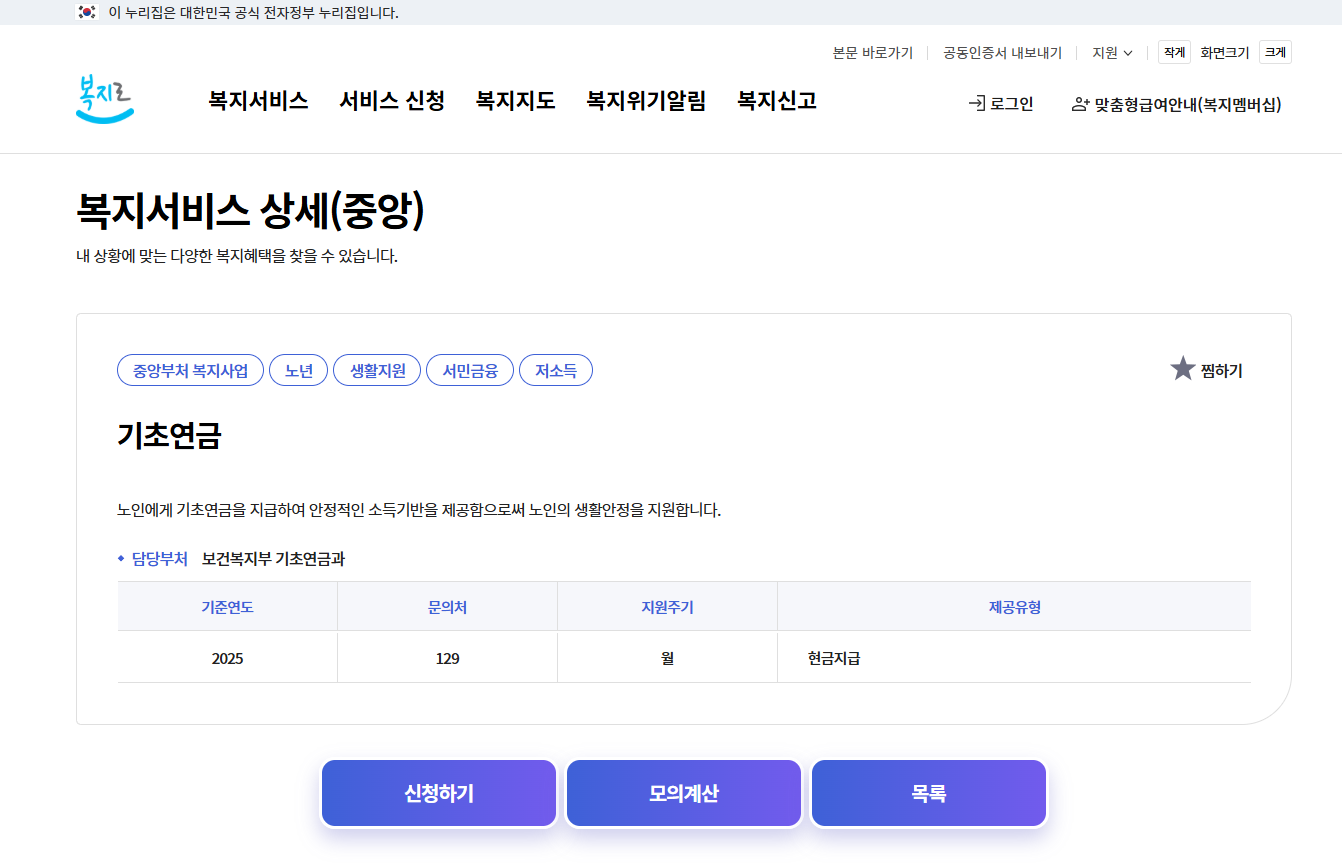The width and height of the screenshot is (1342, 866).
Task: Click the 저소득 tag chip
Action: click(x=556, y=369)
